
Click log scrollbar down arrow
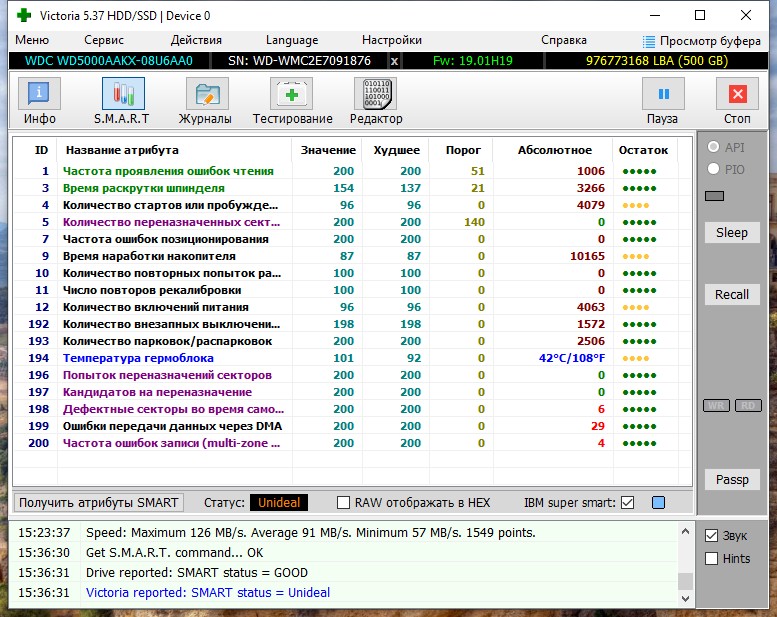[685, 599]
